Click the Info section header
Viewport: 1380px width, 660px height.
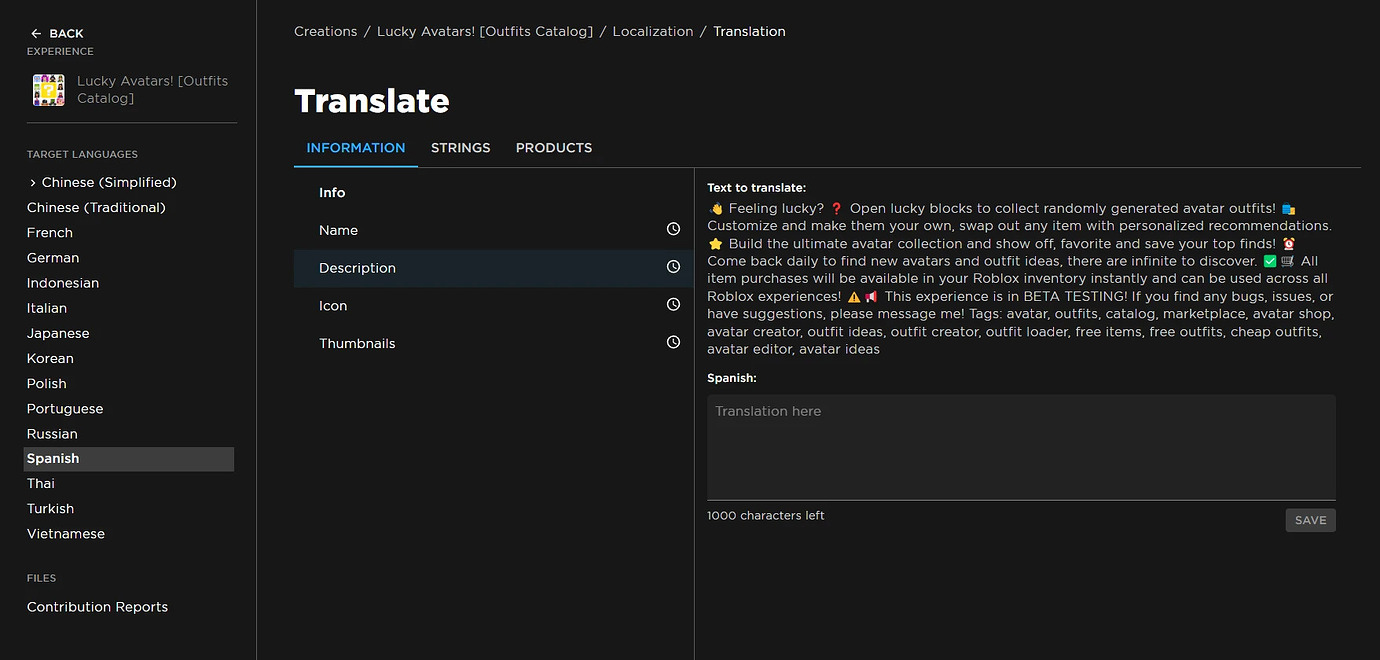(x=332, y=193)
